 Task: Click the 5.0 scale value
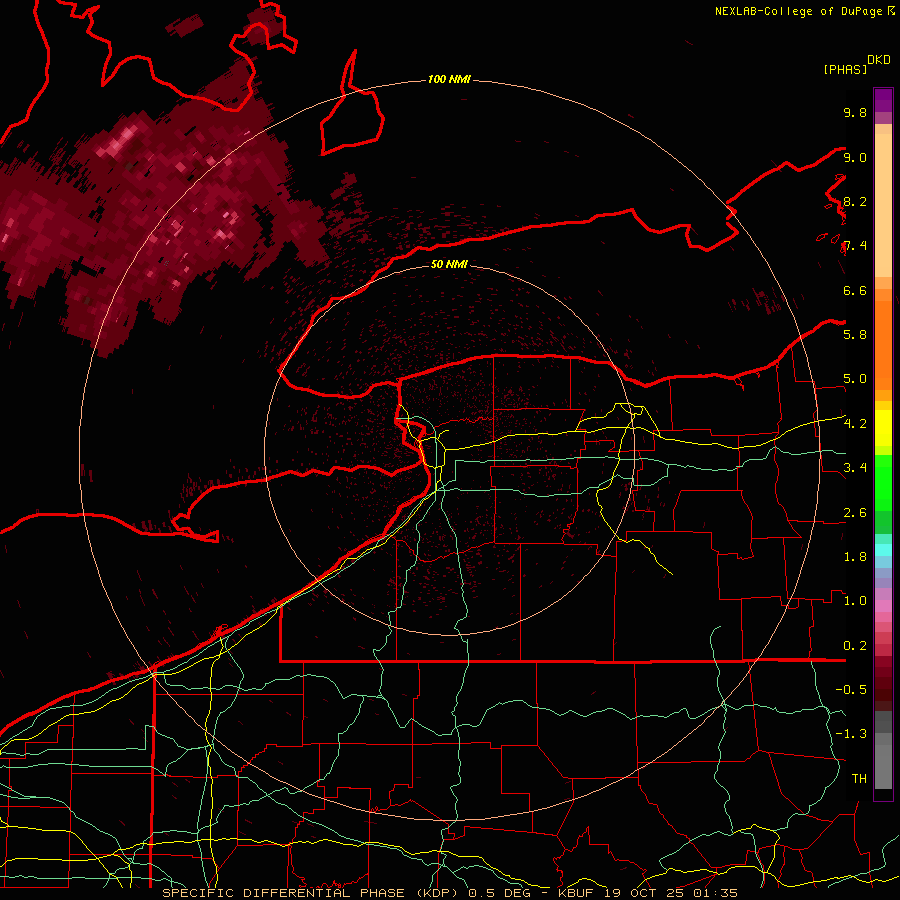pyautogui.click(x=855, y=379)
